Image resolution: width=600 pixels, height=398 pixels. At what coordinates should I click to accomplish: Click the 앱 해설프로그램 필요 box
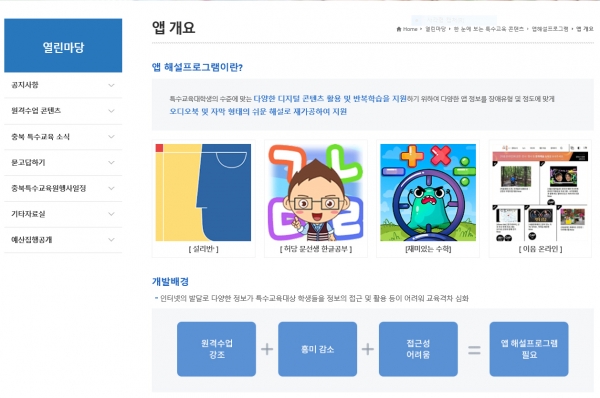(x=529, y=349)
